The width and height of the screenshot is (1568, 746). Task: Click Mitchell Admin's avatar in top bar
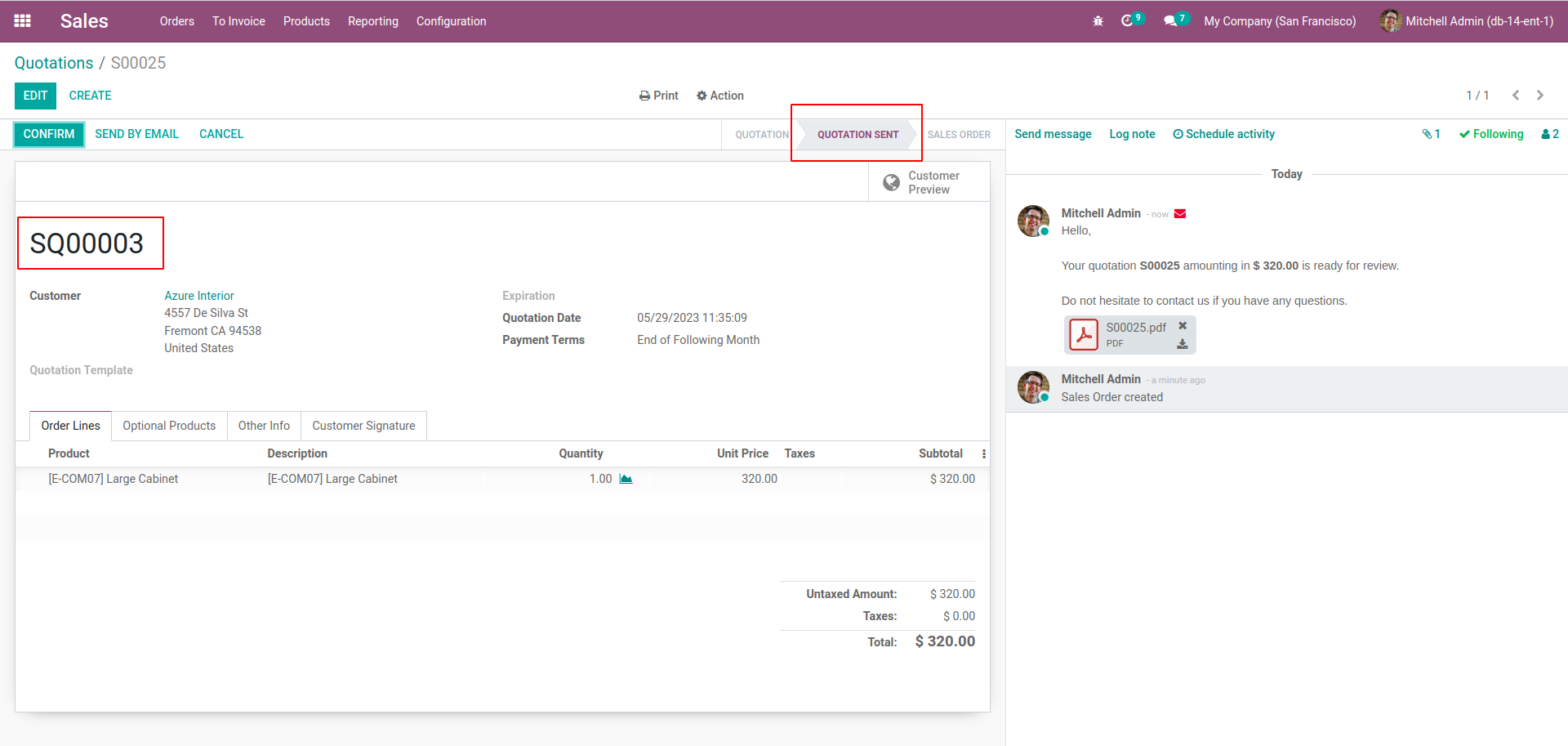(1390, 21)
